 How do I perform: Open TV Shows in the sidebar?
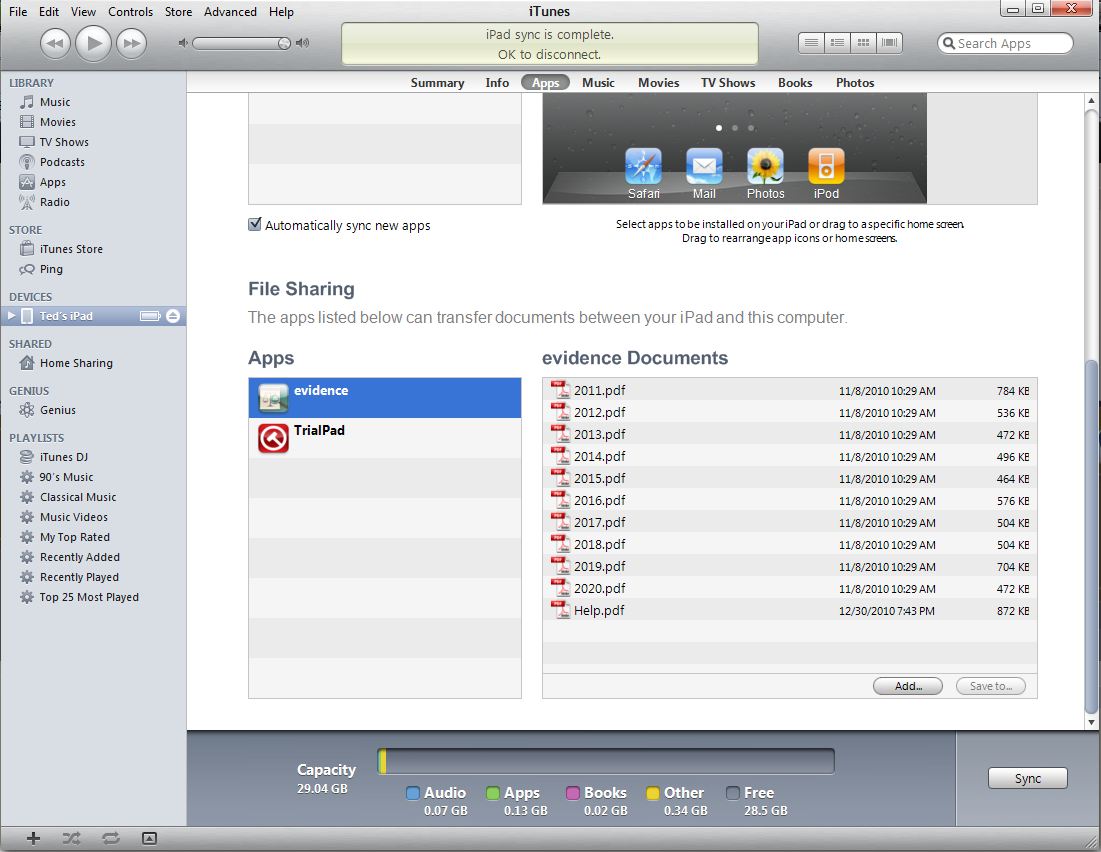pyautogui.click(x=64, y=142)
